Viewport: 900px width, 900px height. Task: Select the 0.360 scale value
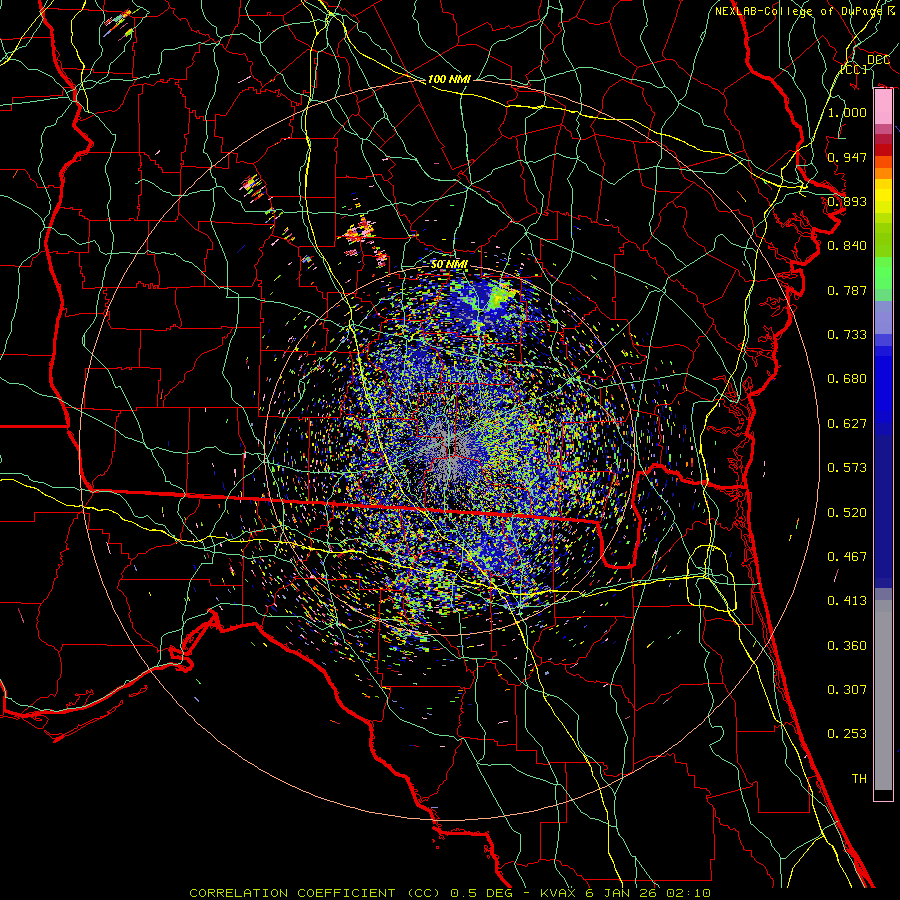(x=847, y=646)
